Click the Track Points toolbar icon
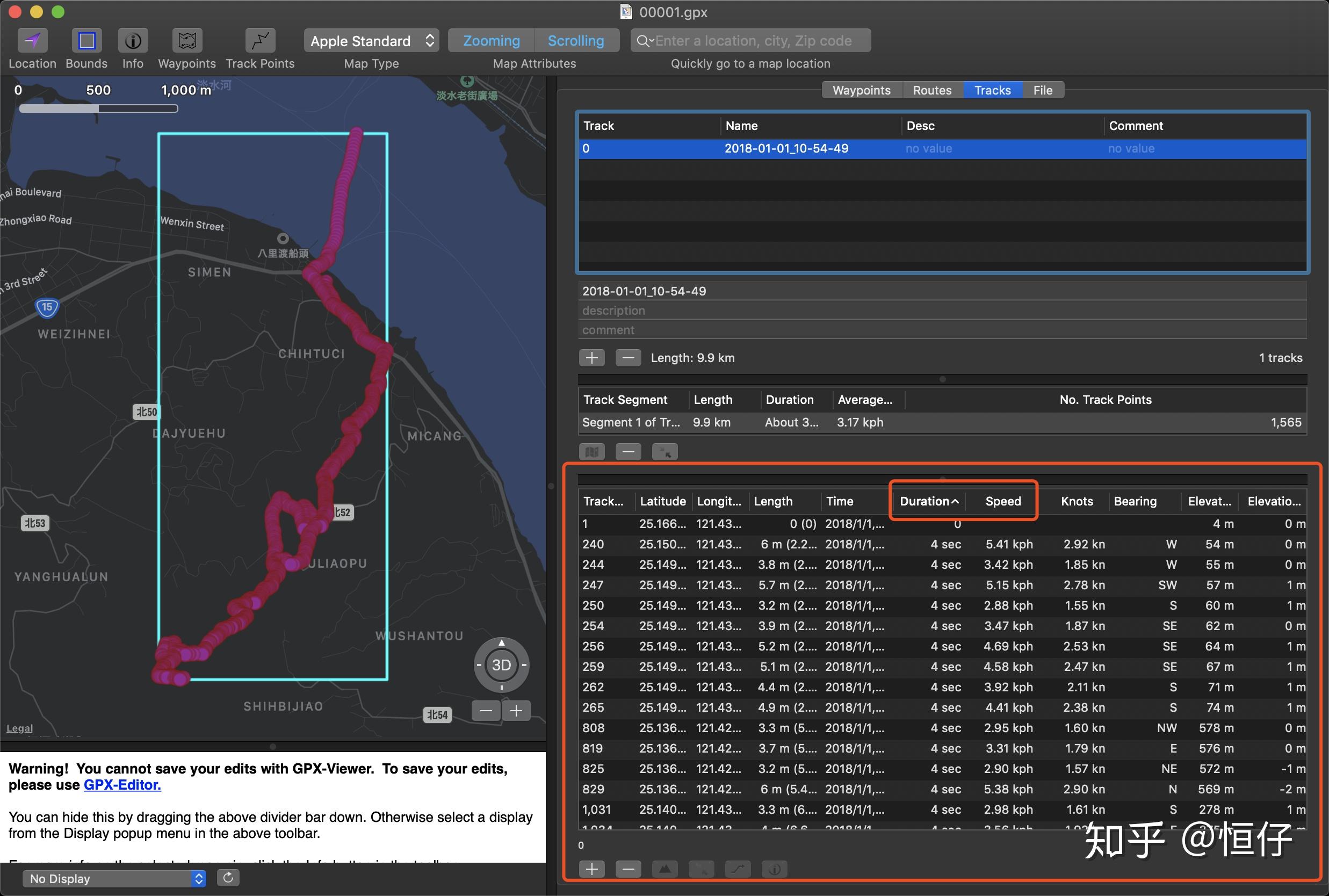The image size is (1329, 896). (260, 41)
